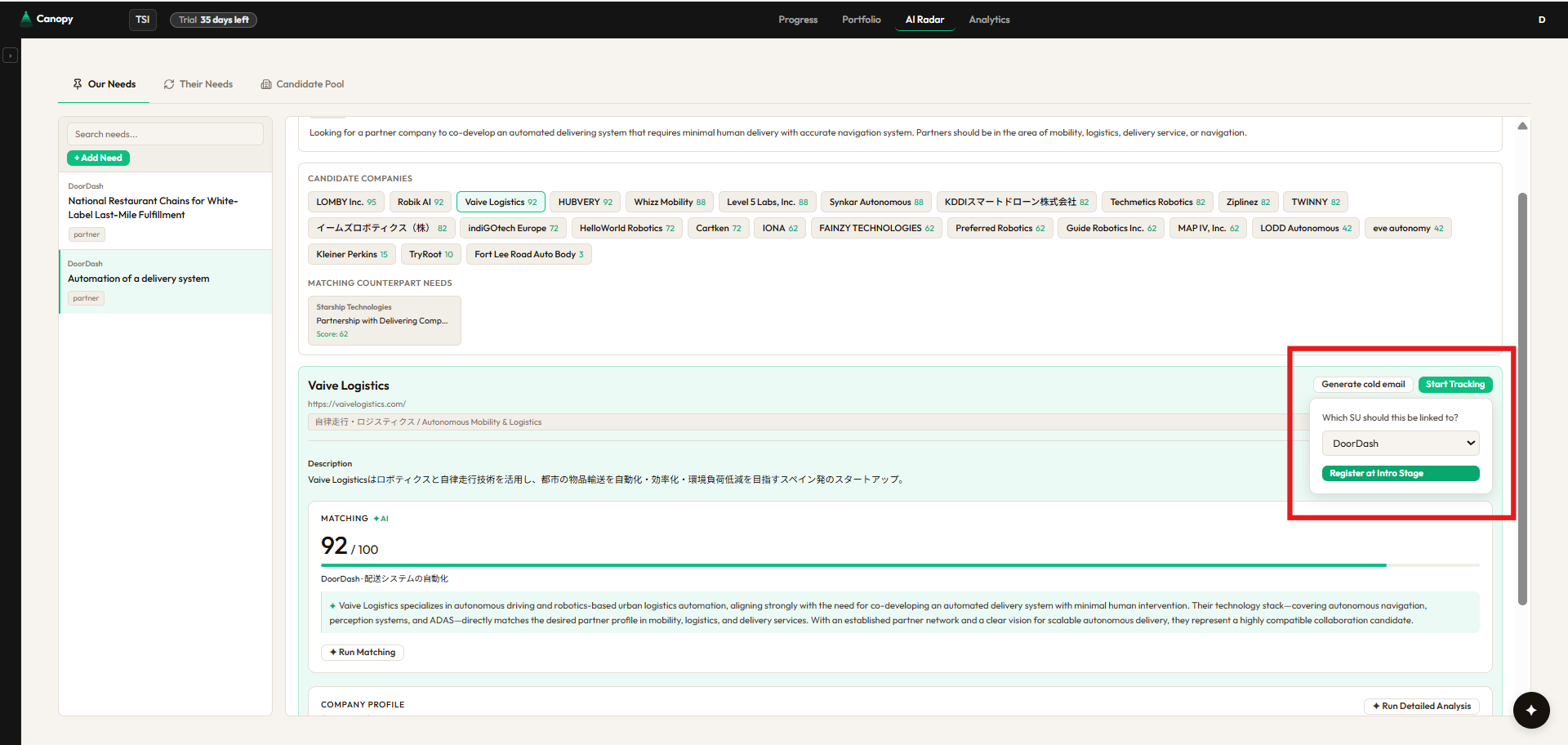Go to the Portfolio tab

coord(862,20)
